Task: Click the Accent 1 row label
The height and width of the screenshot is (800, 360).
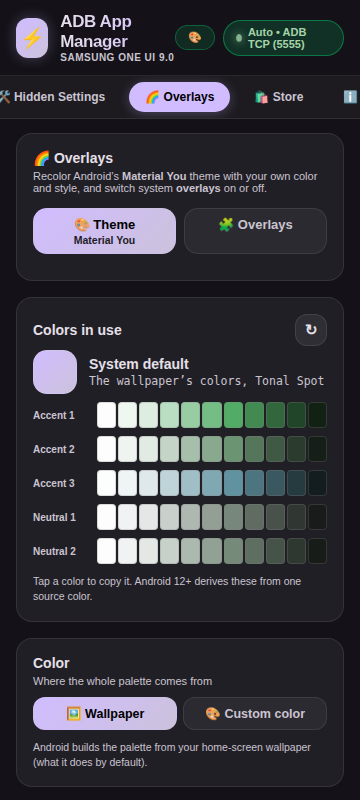Action: [x=54, y=415]
